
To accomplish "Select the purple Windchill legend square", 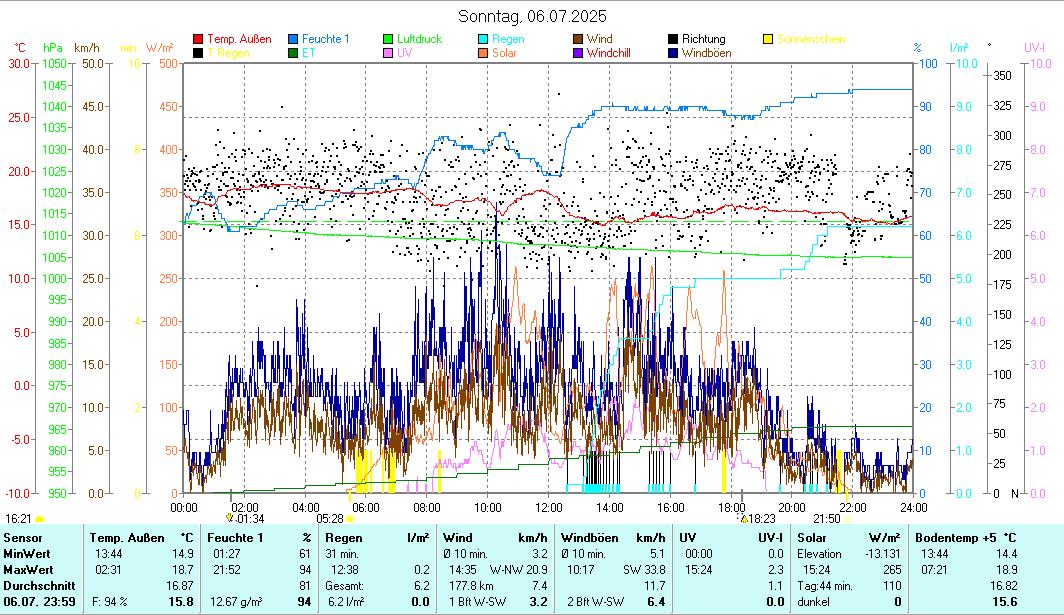I will 577,53.
